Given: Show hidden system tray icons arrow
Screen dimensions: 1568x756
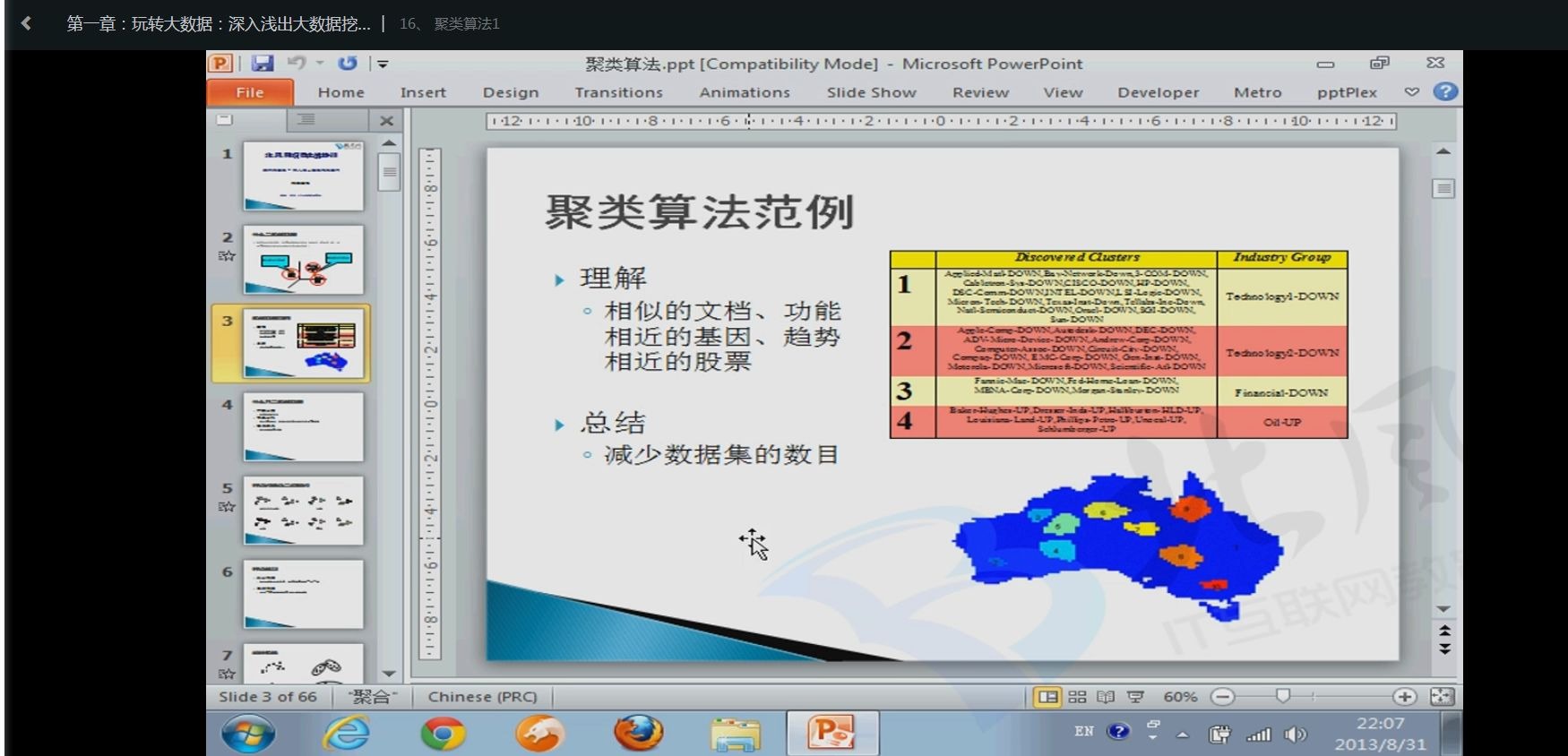Looking at the screenshot, I should [x=1183, y=735].
